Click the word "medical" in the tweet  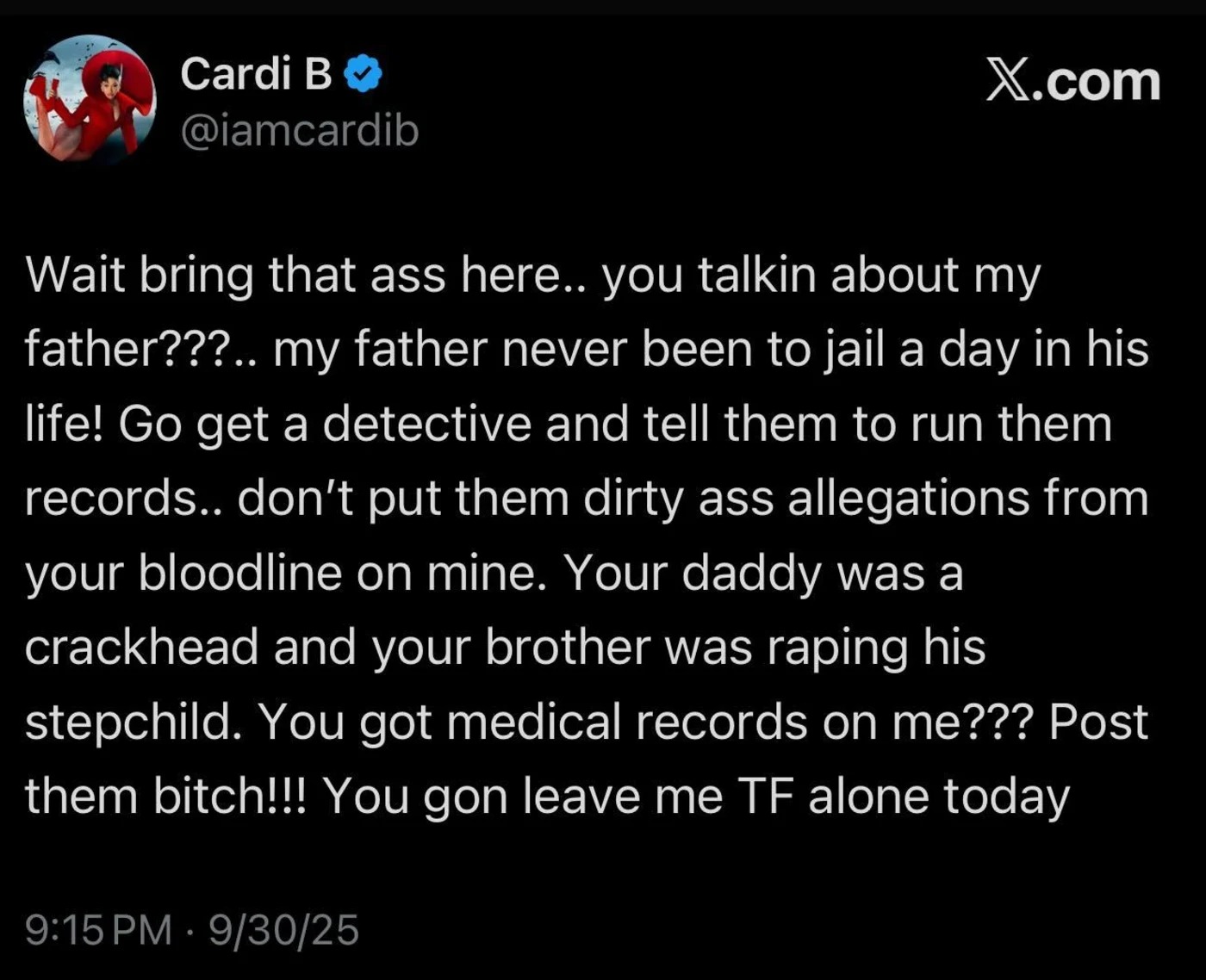tap(534, 722)
